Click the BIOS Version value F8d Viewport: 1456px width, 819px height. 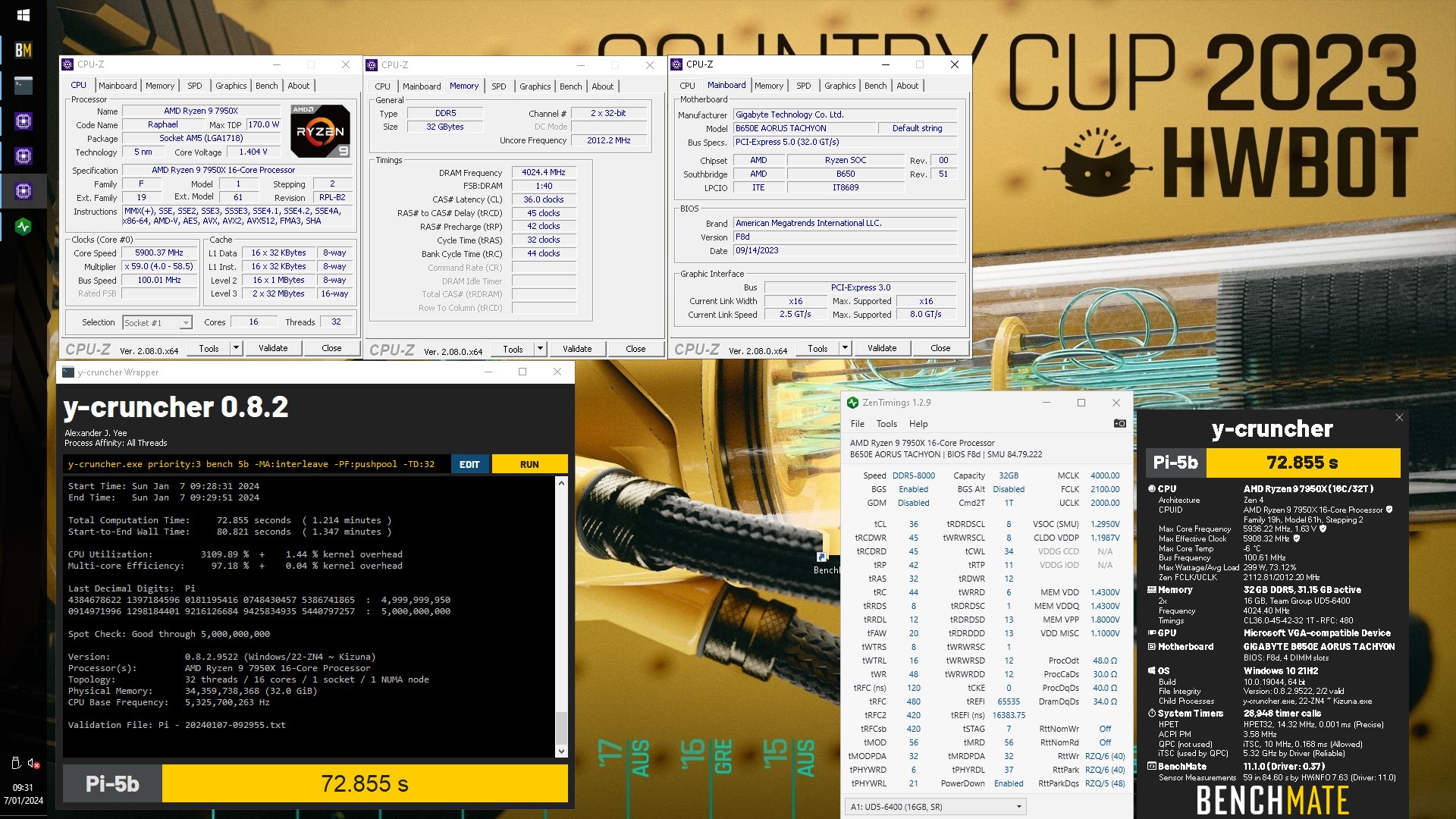coord(846,237)
